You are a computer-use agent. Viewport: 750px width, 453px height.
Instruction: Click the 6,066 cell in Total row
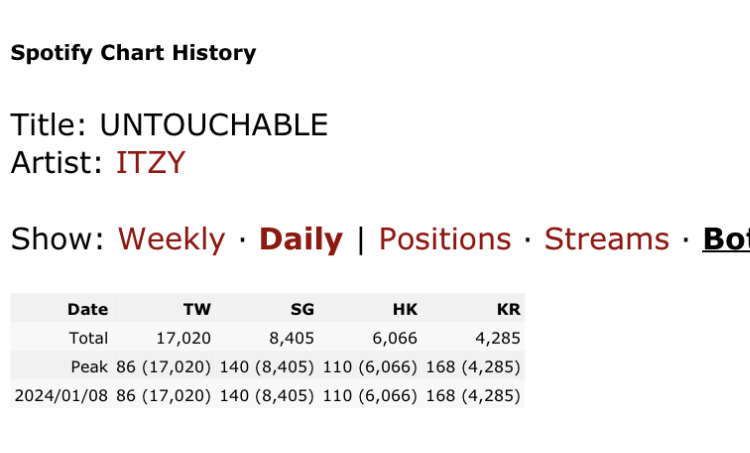397,338
